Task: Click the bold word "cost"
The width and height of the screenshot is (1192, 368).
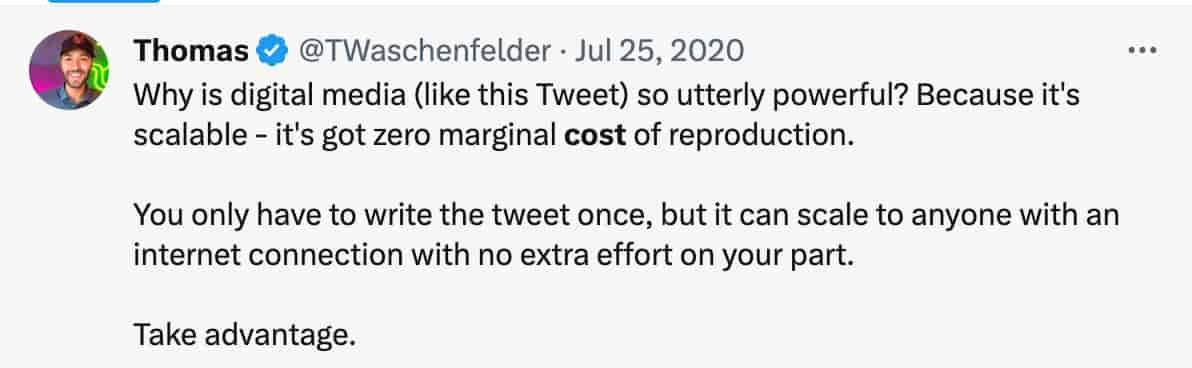Action: pyautogui.click(x=594, y=136)
